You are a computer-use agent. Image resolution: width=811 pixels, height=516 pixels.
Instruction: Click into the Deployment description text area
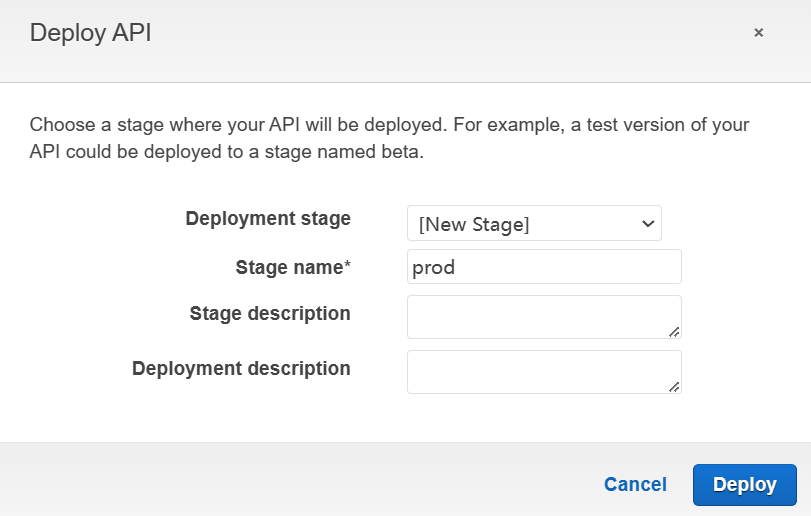tap(540, 371)
